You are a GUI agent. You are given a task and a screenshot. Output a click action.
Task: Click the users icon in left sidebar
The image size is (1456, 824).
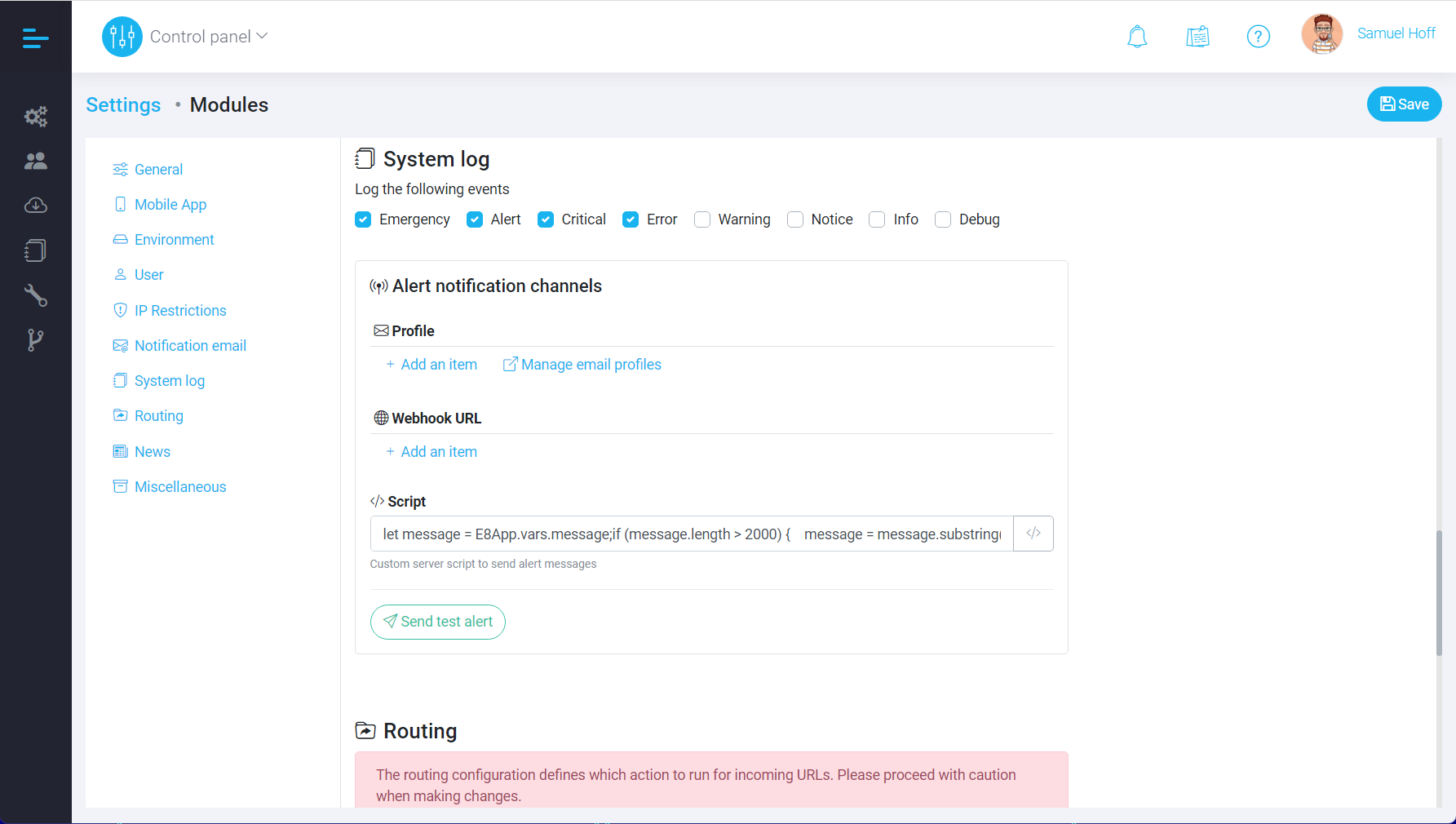36,161
